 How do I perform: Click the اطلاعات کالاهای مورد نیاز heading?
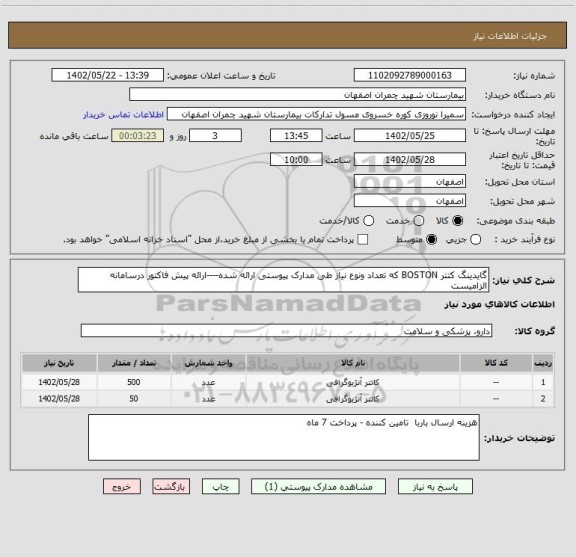(x=500, y=305)
